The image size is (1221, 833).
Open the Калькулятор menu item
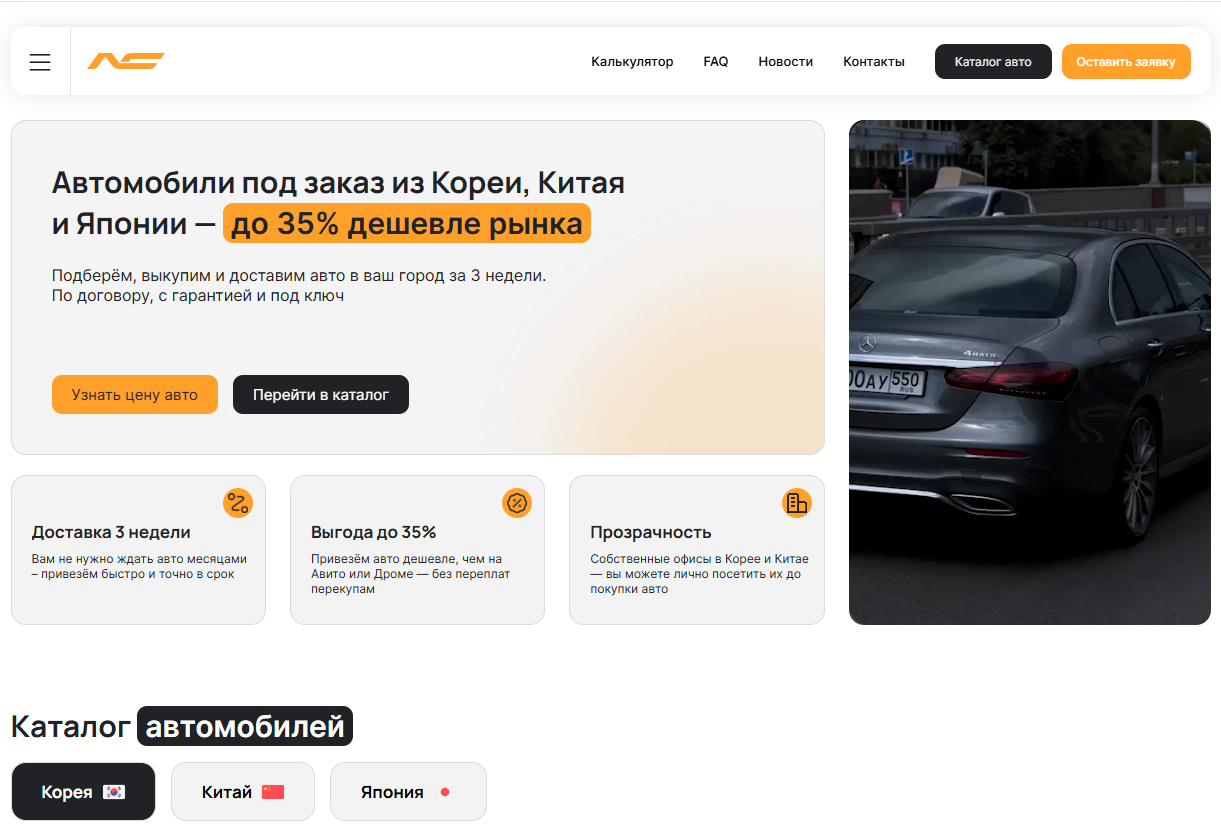633,61
